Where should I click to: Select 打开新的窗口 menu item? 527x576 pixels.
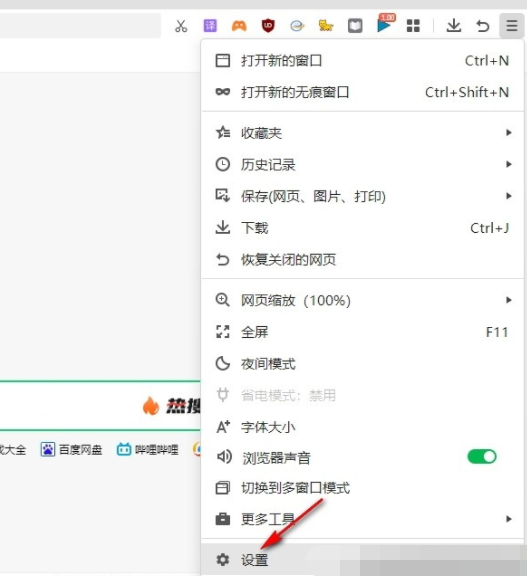(362, 61)
